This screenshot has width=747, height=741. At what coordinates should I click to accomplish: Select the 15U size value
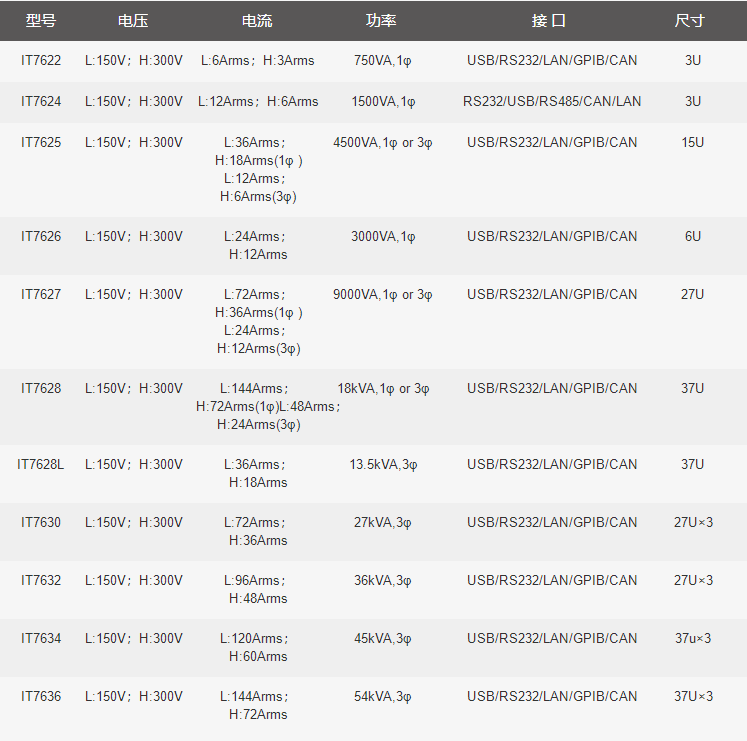(x=693, y=142)
